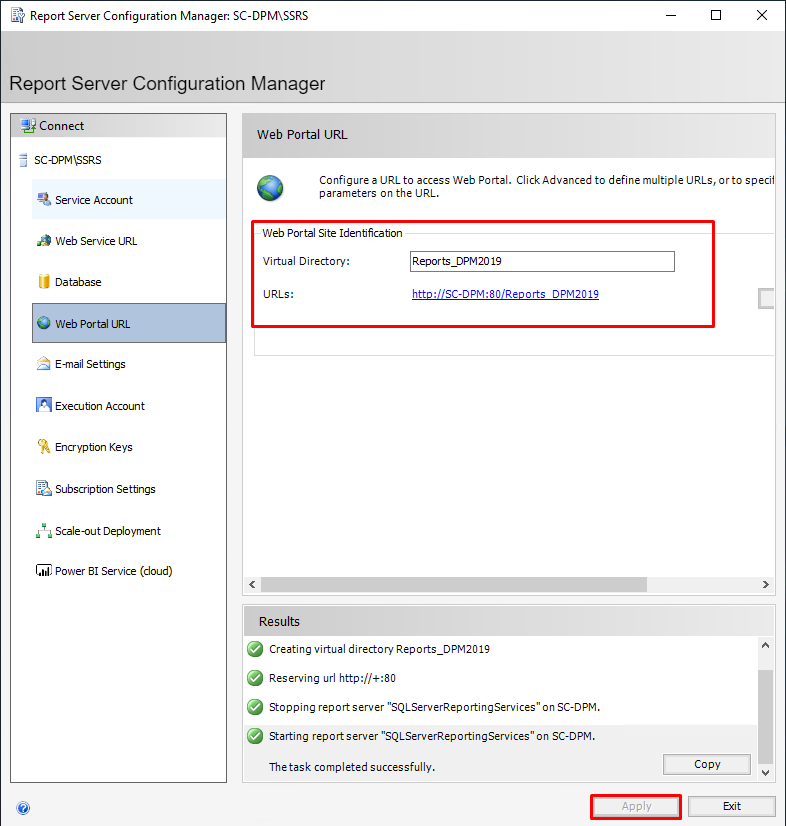Click the Results scrollbar down arrow

pyautogui.click(x=765, y=772)
